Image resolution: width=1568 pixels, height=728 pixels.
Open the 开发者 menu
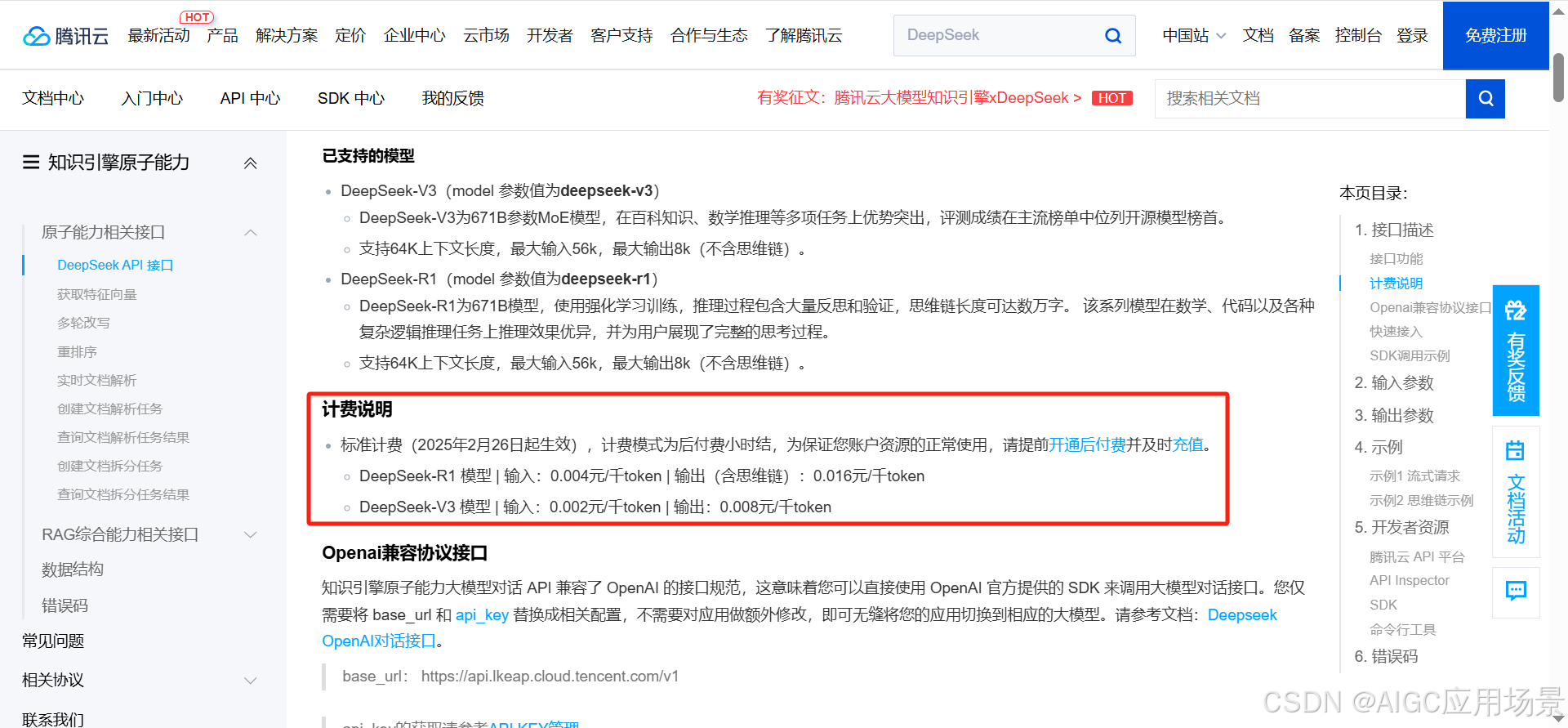(550, 36)
